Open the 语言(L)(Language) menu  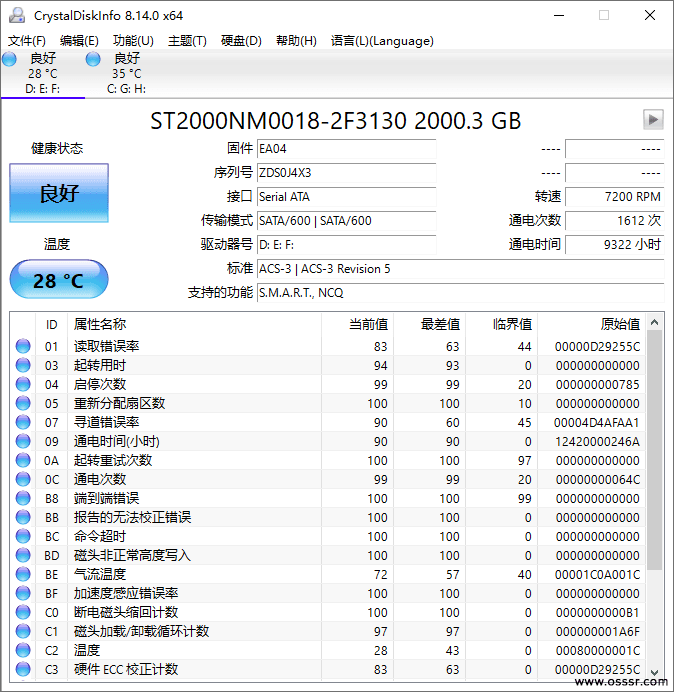382,41
